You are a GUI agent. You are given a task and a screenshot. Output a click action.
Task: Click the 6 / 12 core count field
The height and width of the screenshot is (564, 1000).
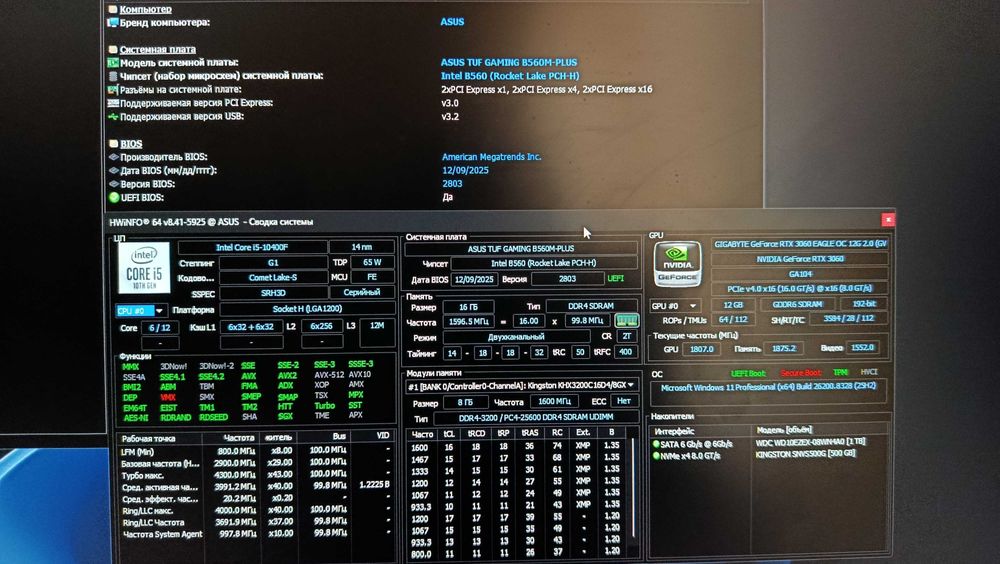(x=159, y=327)
